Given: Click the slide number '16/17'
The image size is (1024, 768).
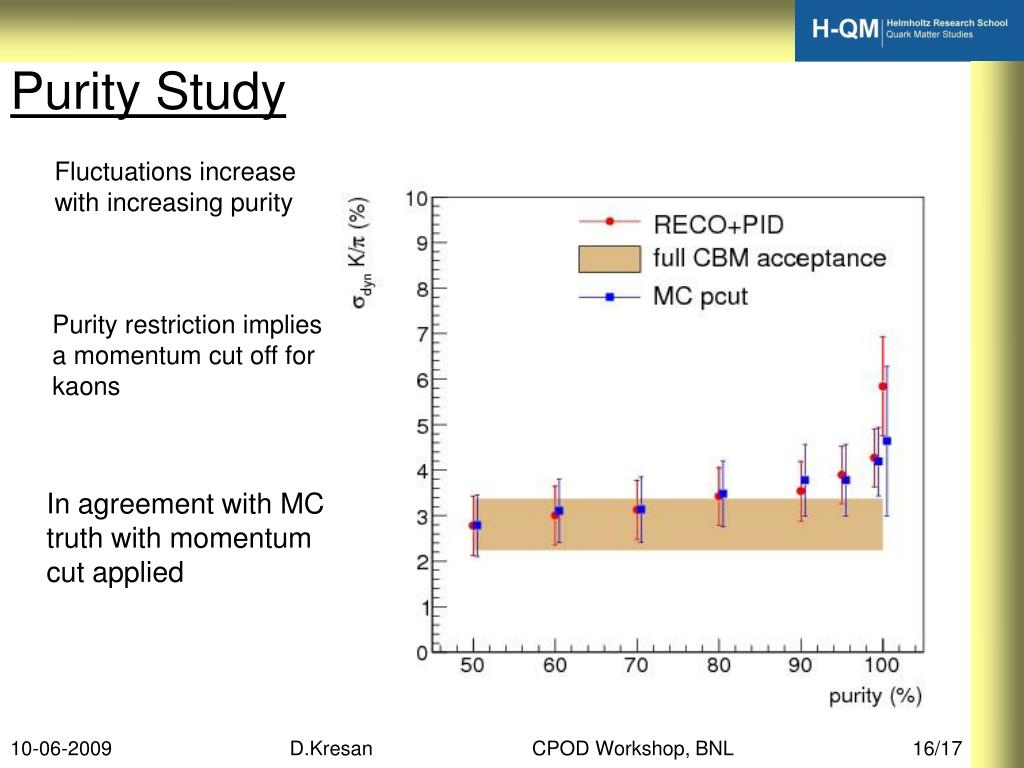Looking at the screenshot, I should [x=937, y=748].
